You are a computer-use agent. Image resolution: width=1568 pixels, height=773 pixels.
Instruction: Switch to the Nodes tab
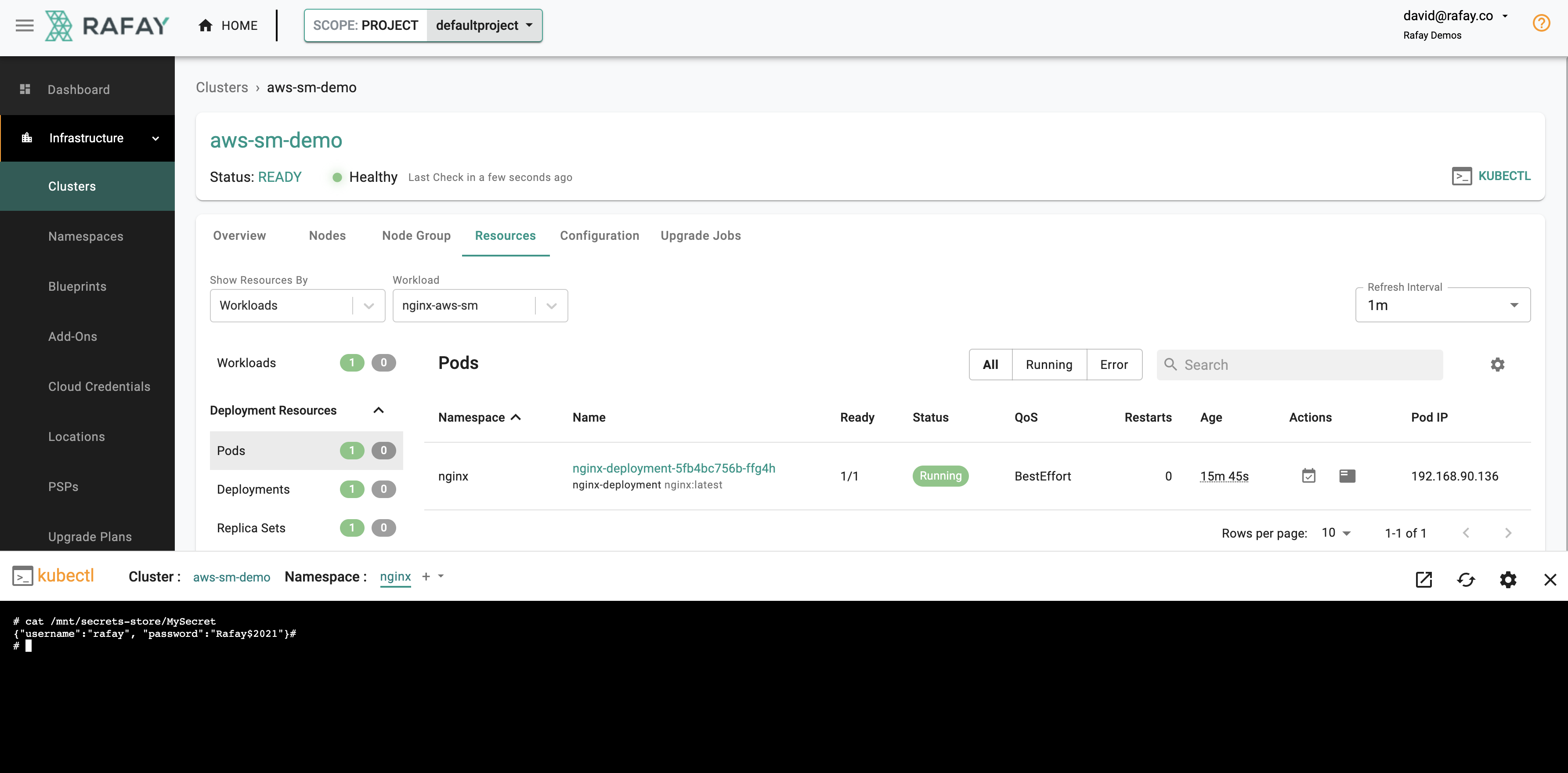(327, 235)
